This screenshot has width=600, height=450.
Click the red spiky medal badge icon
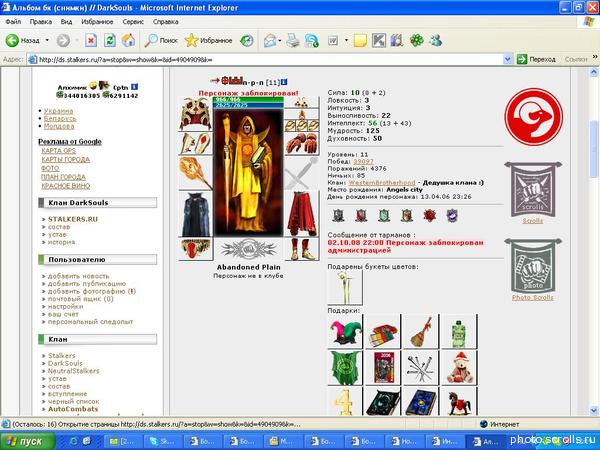[x=429, y=215]
